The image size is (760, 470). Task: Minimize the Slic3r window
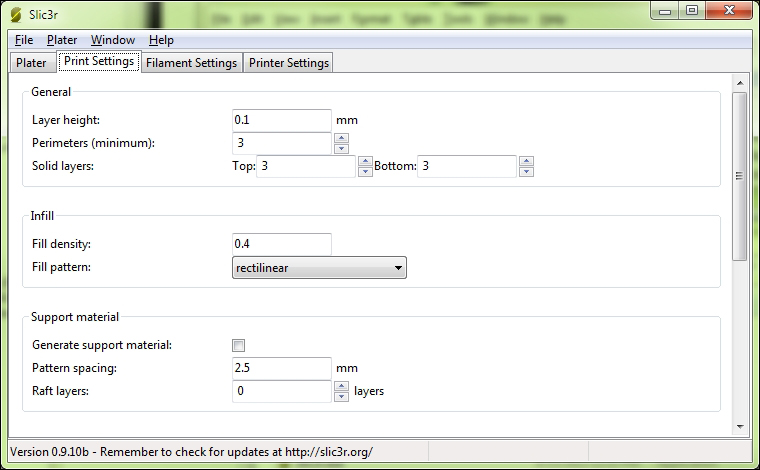coord(665,11)
